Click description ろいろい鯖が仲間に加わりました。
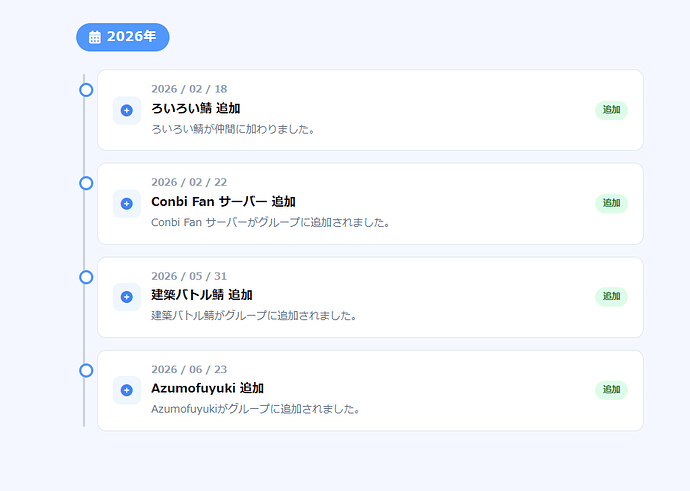The width and height of the screenshot is (690, 491). tap(233, 129)
